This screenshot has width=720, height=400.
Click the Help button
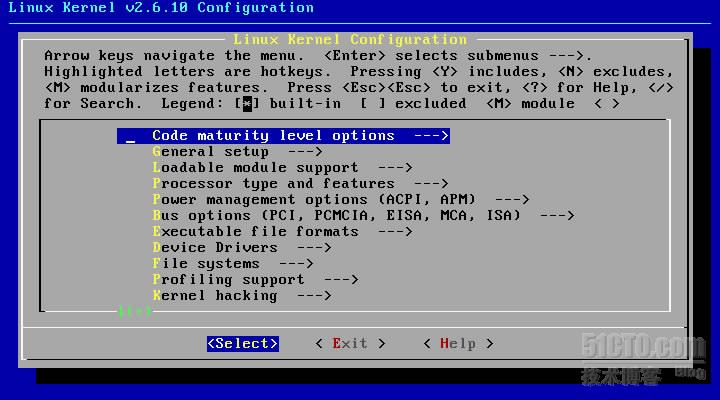(x=458, y=344)
